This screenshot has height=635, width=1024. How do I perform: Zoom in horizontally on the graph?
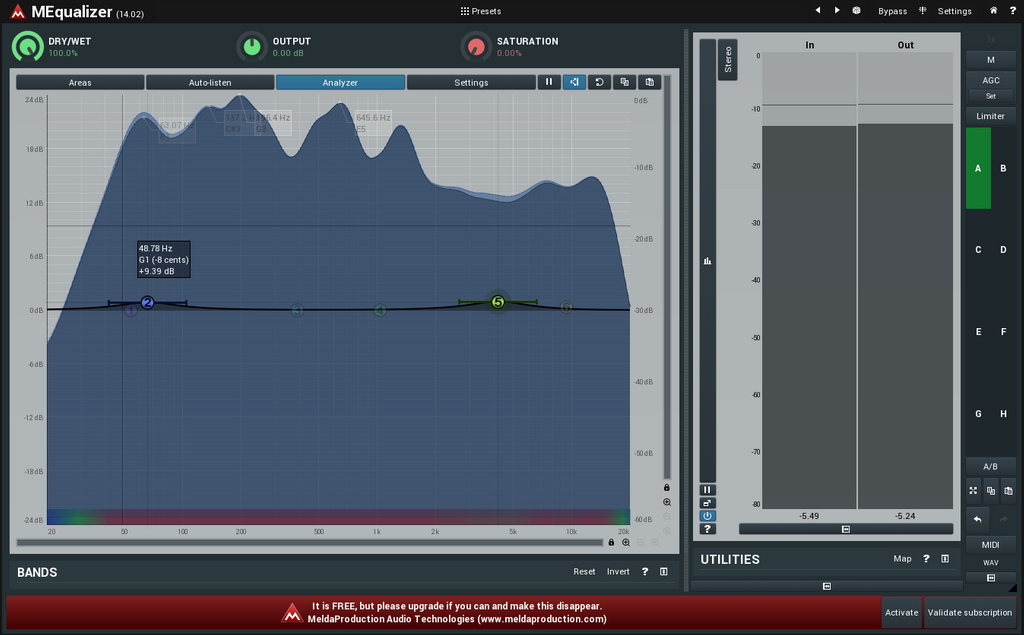[x=626, y=542]
